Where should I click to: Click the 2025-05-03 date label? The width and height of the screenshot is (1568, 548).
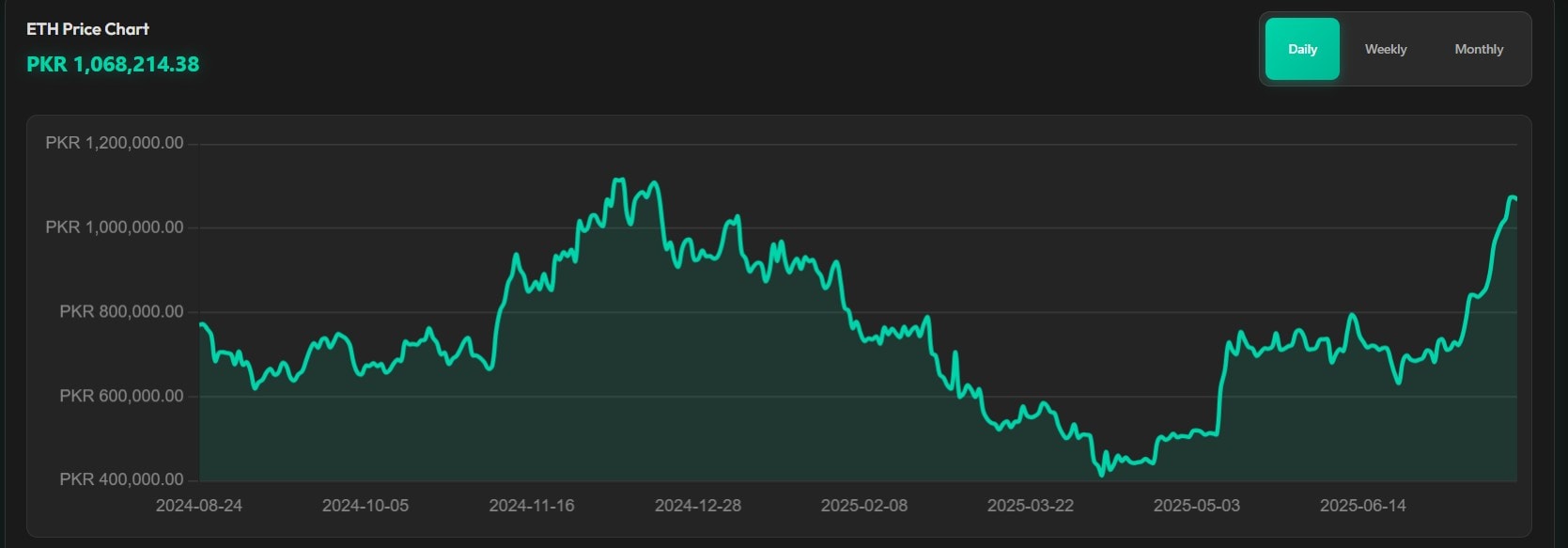(1197, 506)
